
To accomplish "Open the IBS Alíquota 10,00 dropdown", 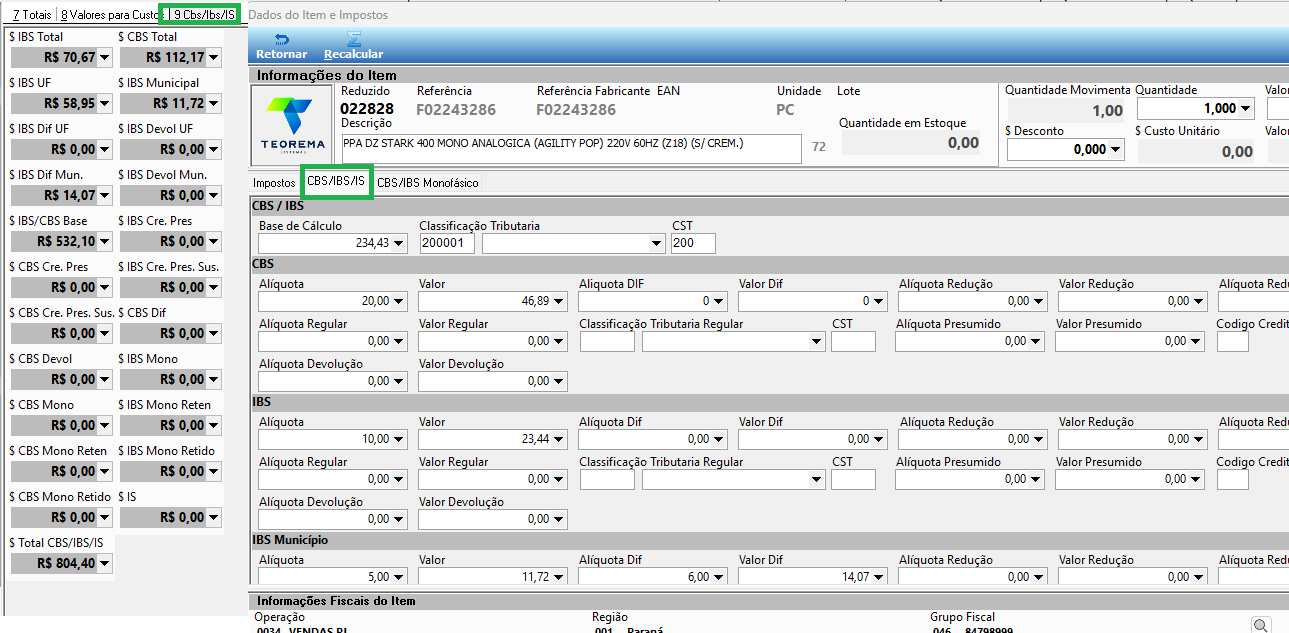I will (x=399, y=439).
